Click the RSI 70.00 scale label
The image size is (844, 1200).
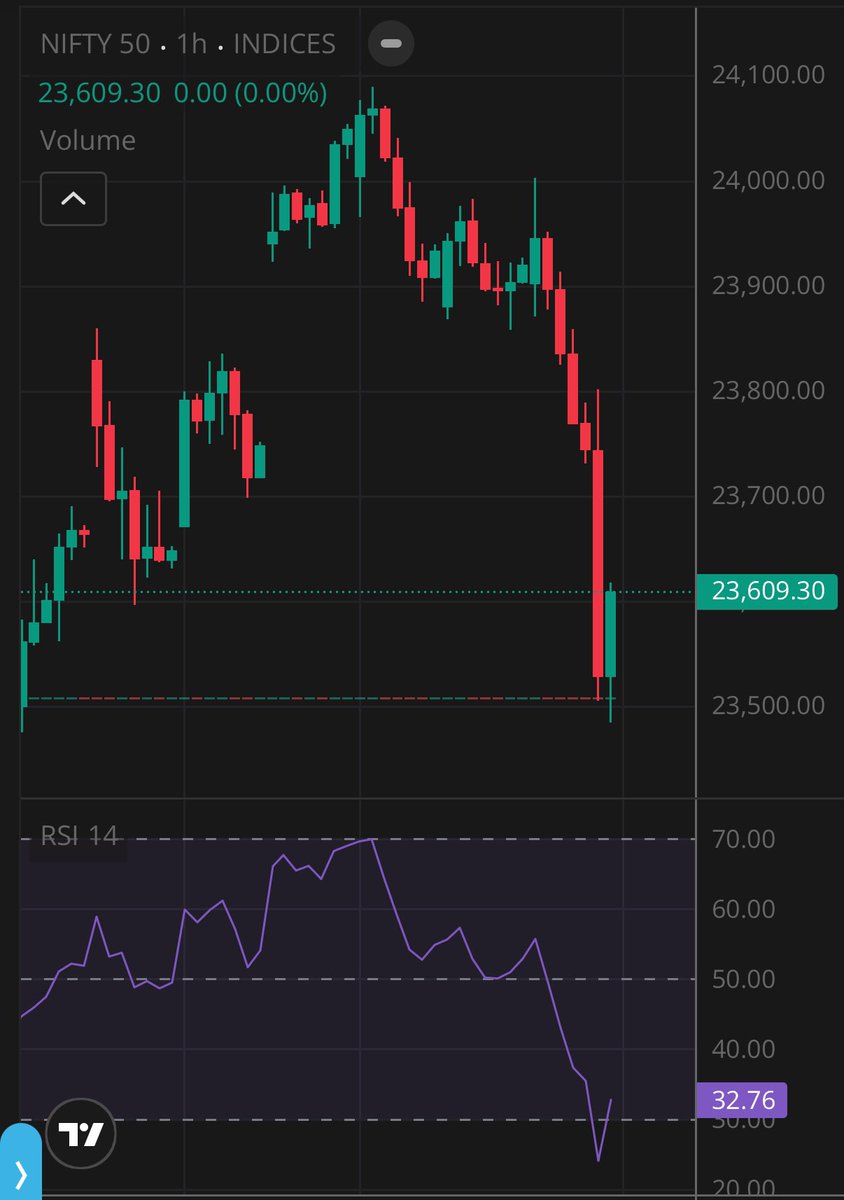pos(743,839)
